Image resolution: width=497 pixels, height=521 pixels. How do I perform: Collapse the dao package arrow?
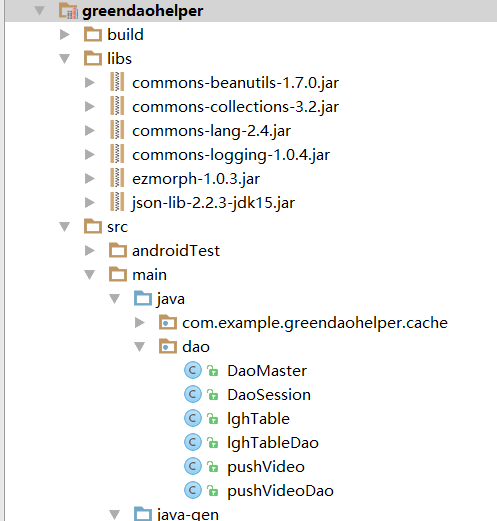(x=140, y=347)
